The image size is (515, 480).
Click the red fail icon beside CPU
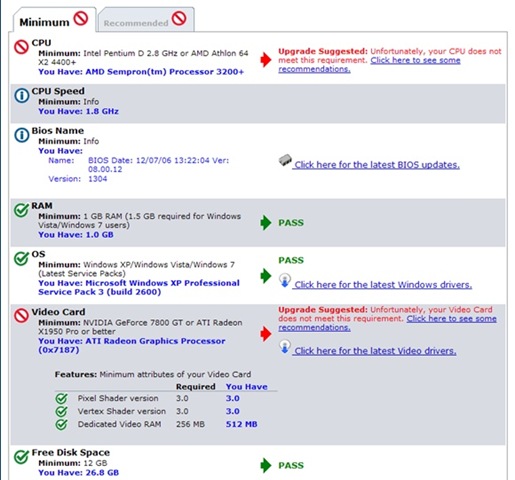[x=21, y=47]
